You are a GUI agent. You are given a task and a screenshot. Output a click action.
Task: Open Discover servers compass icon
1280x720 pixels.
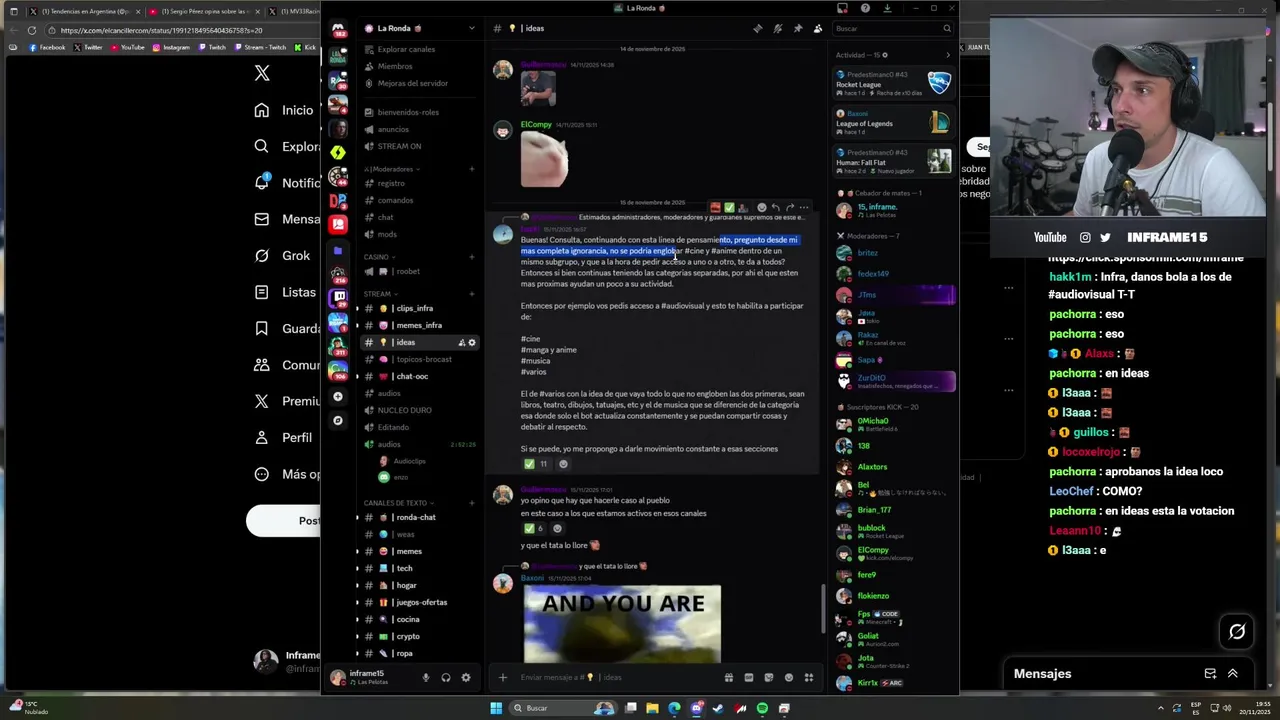pos(338,420)
